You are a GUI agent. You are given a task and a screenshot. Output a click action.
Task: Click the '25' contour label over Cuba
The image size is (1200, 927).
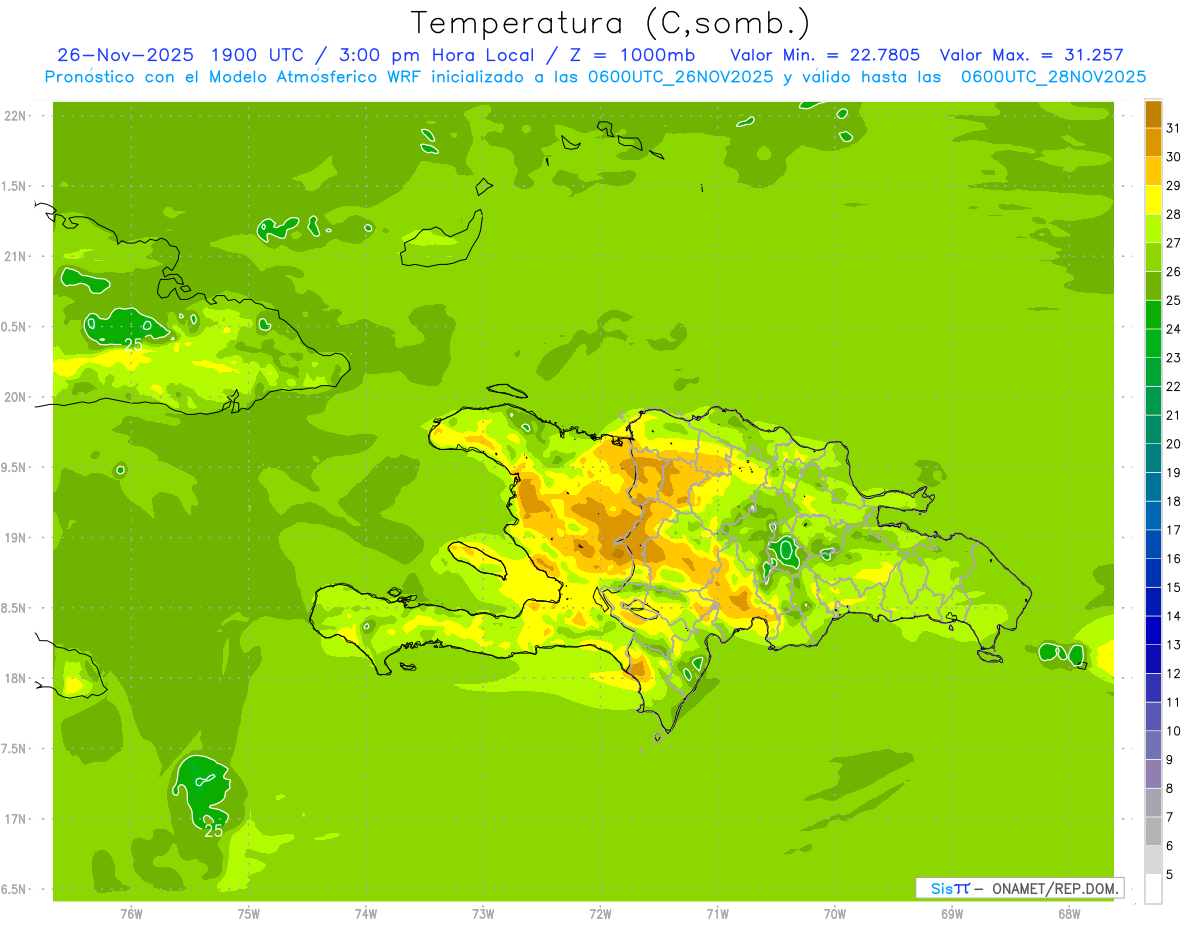point(133,344)
